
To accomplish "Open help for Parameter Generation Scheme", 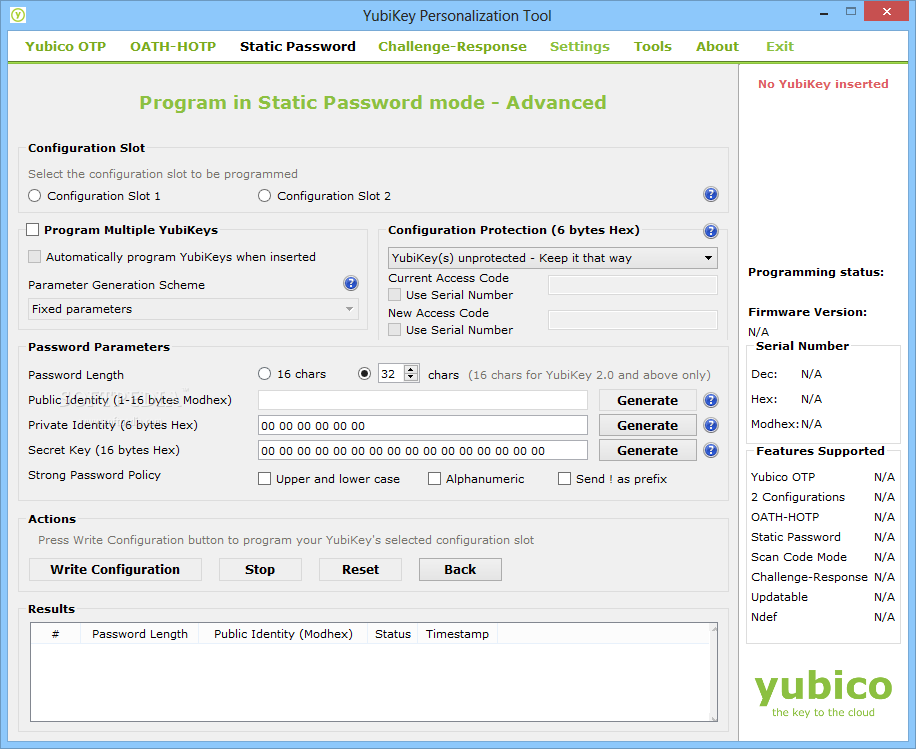I will click(351, 283).
